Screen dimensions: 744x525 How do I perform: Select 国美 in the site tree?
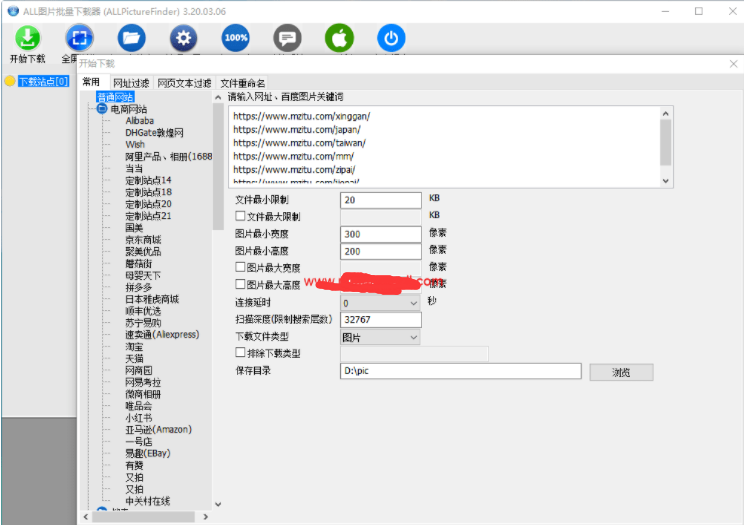(134, 228)
